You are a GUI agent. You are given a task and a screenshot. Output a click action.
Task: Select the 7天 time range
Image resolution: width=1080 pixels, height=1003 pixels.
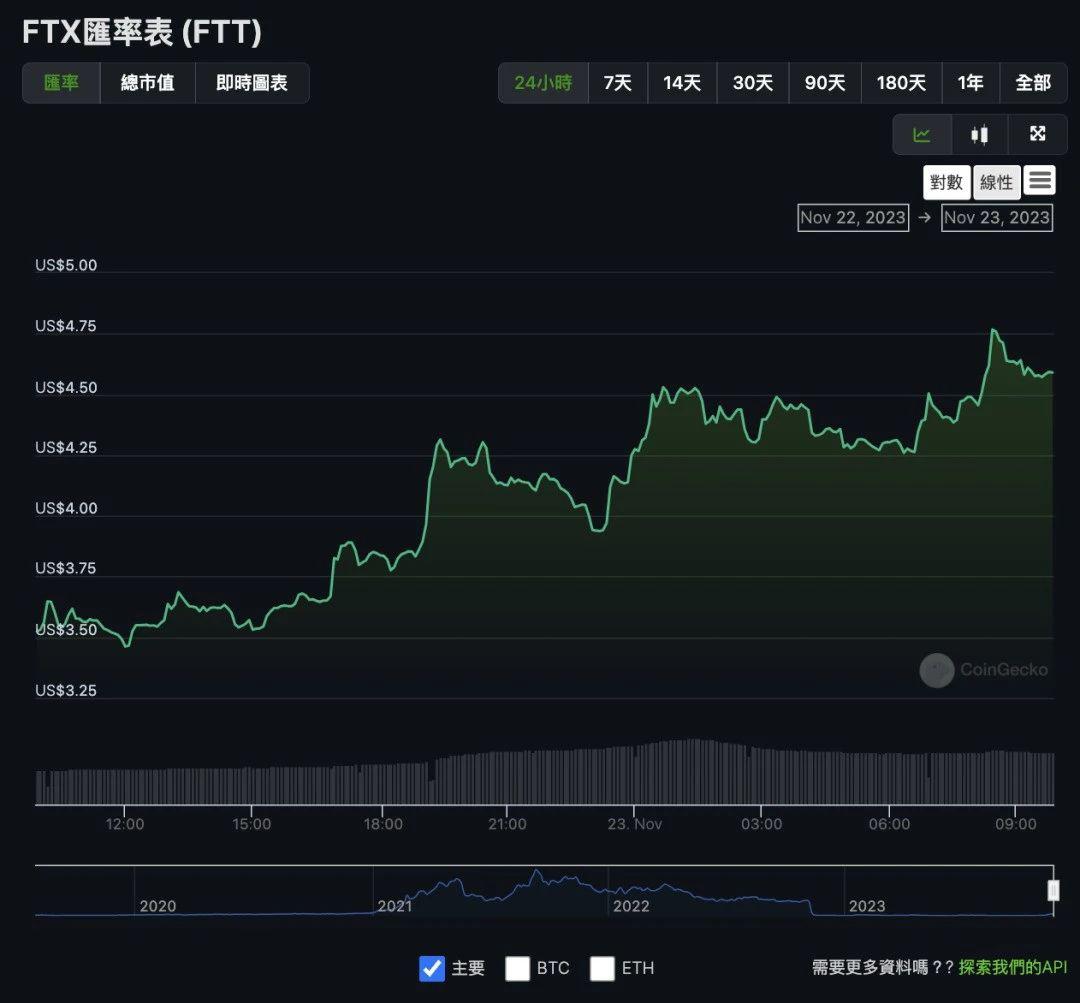pos(618,83)
